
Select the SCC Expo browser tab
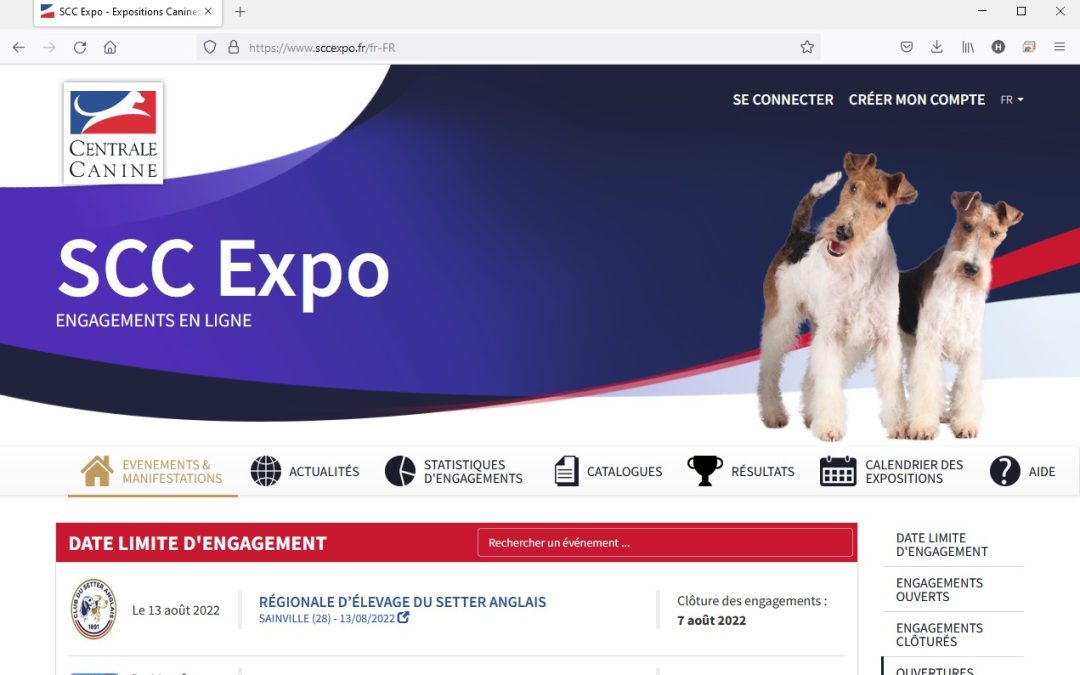[x=126, y=12]
